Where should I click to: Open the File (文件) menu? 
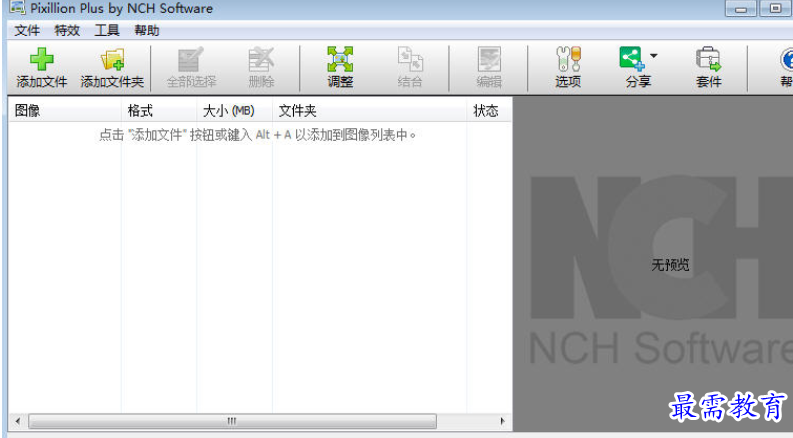(27, 30)
